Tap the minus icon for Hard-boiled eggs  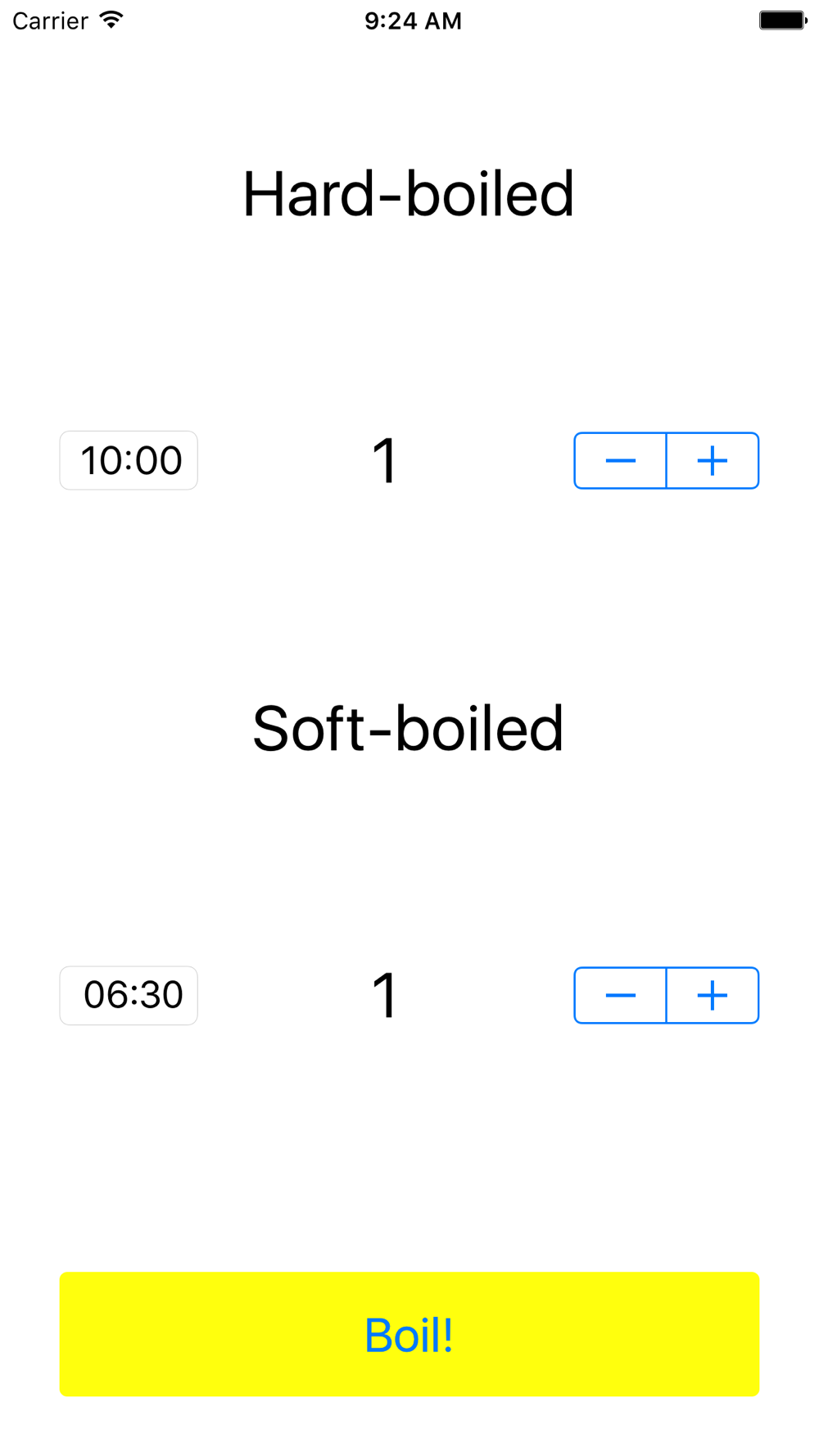620,461
